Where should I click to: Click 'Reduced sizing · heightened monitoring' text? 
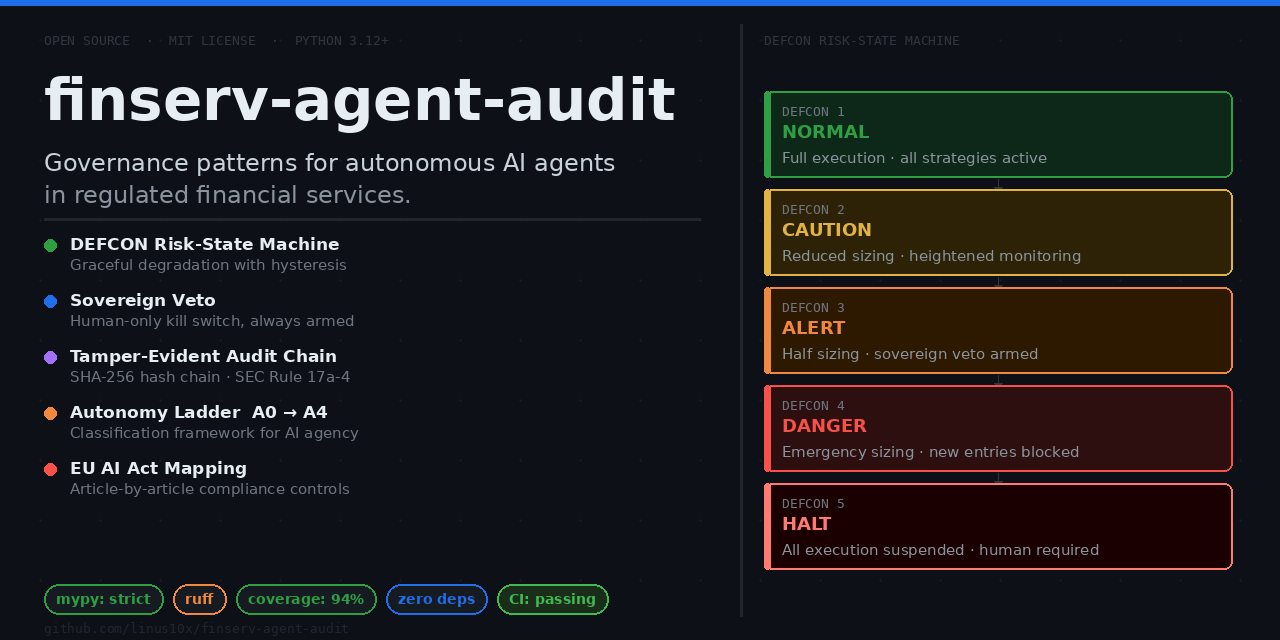931,256
